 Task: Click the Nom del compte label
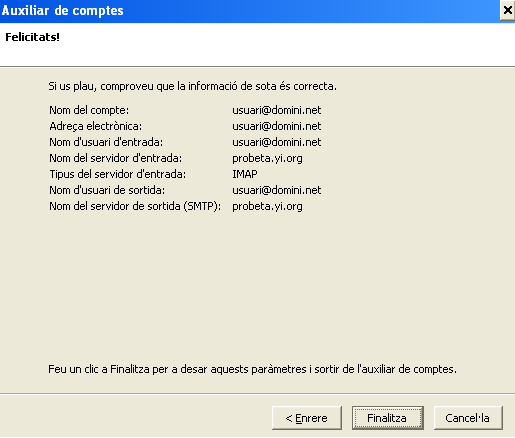click(89, 110)
